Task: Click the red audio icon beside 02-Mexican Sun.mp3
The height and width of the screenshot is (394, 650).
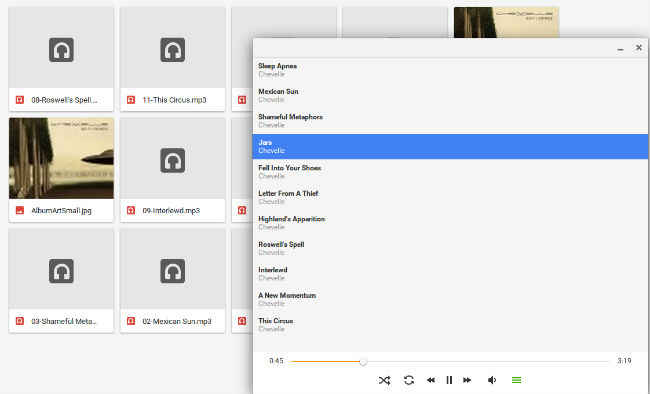Action: pos(131,321)
